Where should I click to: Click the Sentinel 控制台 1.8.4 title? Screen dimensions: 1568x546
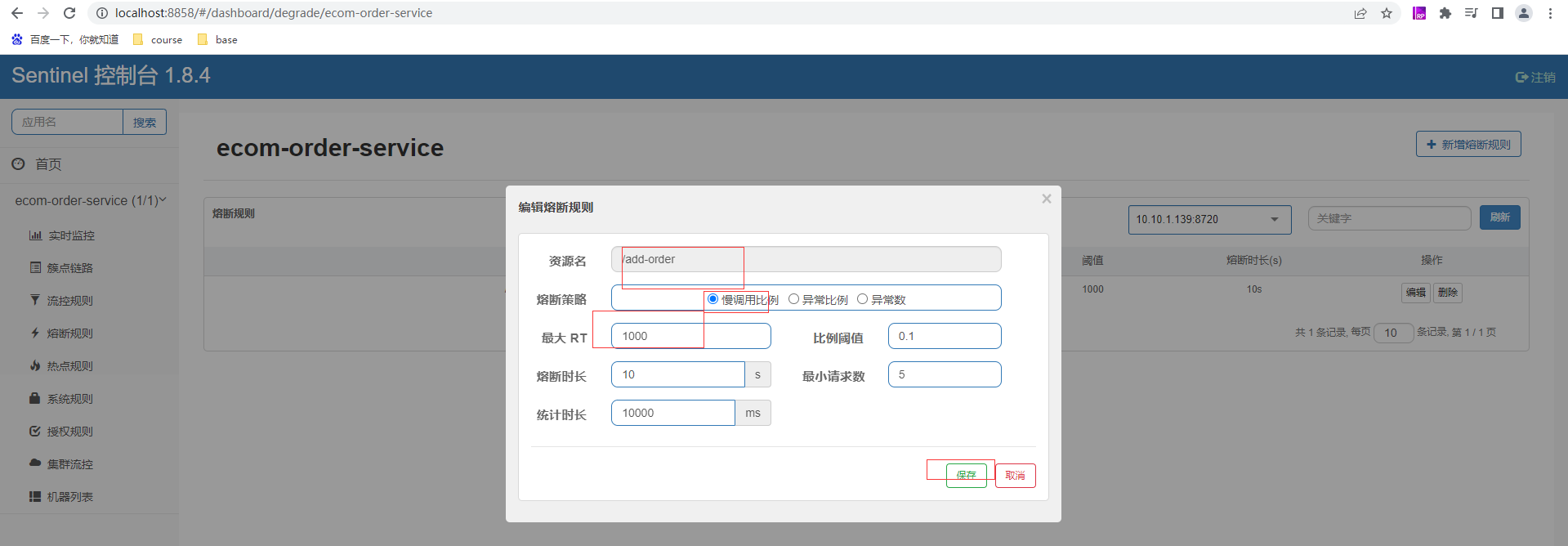[111, 75]
